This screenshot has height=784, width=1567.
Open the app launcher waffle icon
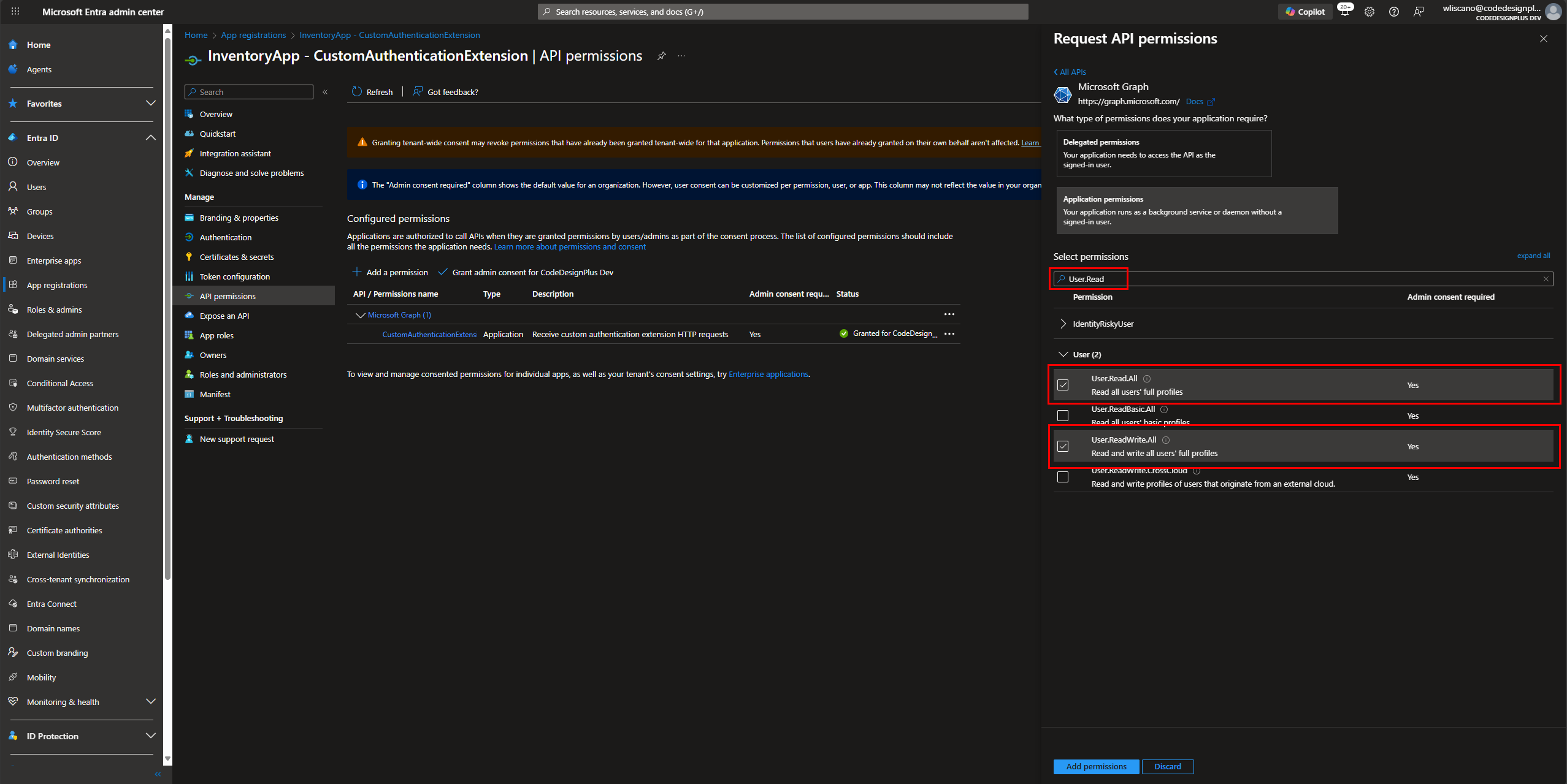pyautogui.click(x=15, y=12)
